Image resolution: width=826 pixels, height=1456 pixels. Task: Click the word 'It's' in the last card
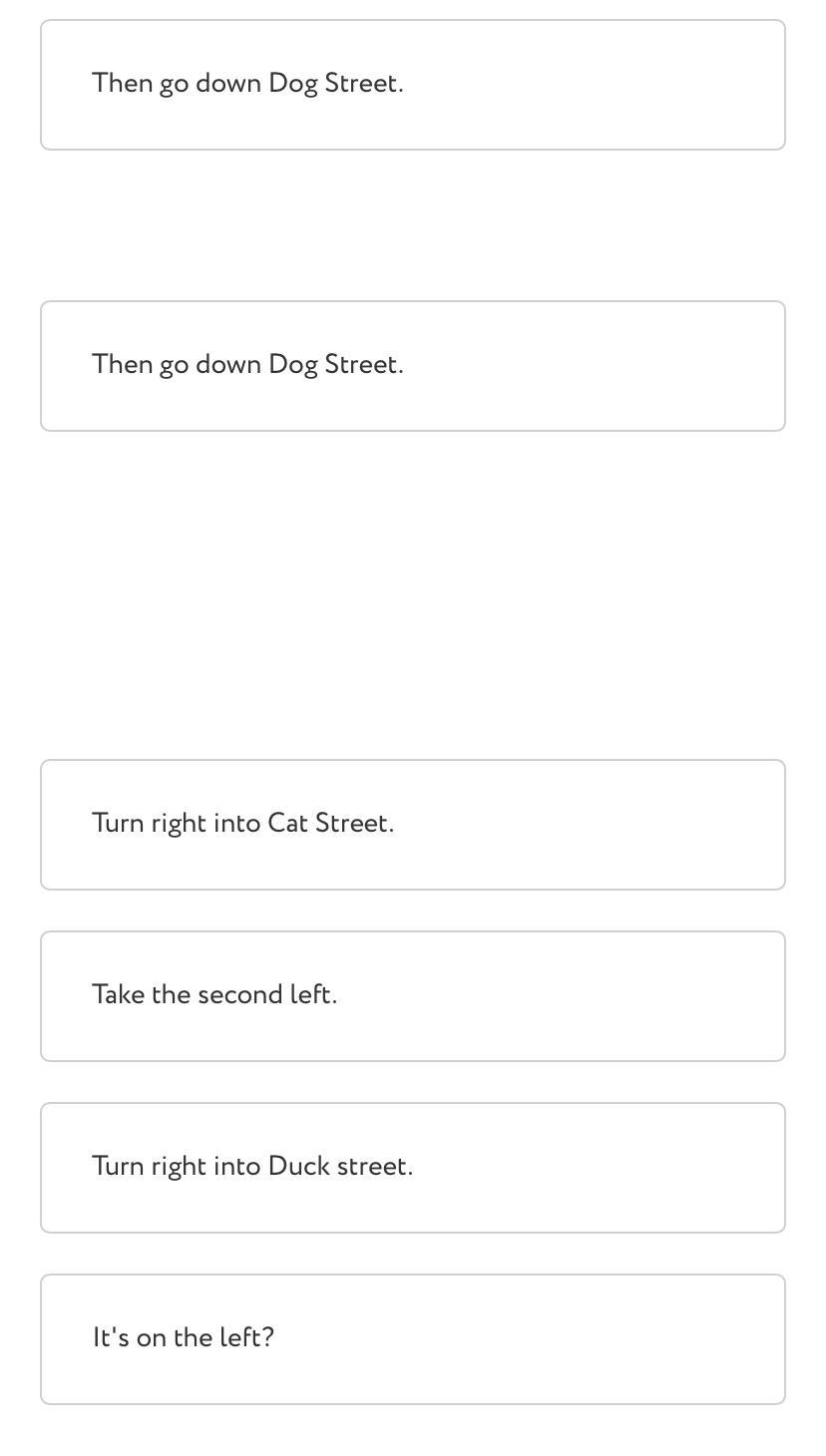click(x=111, y=1338)
